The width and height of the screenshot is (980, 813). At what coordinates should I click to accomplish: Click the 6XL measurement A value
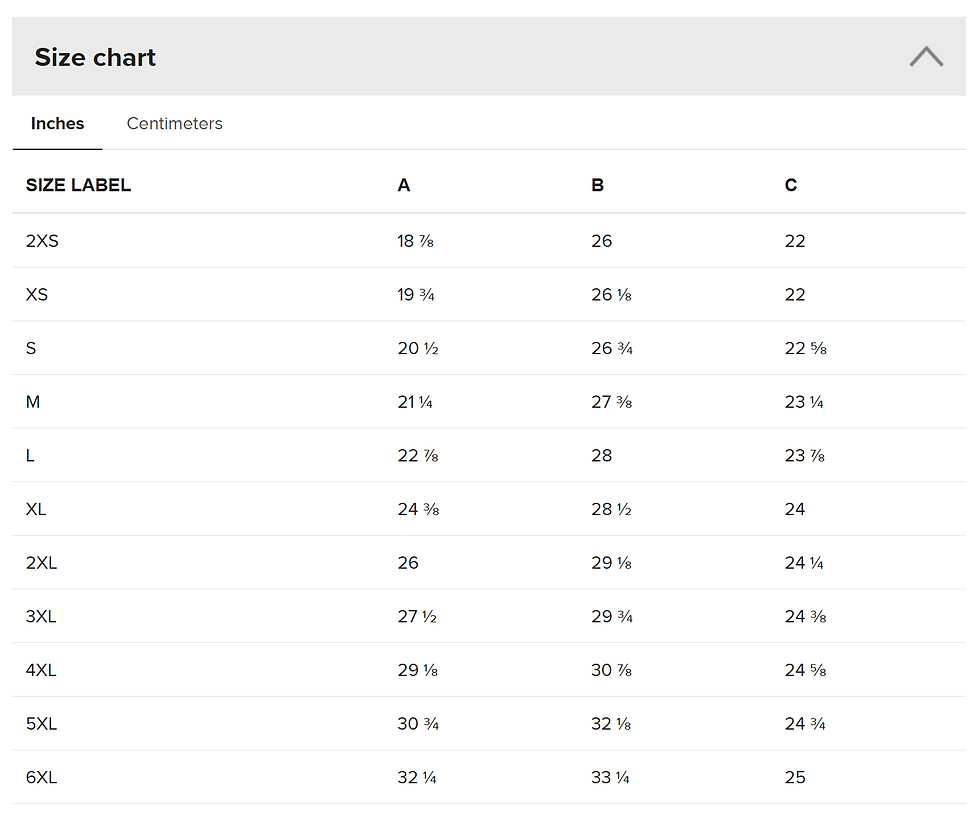click(x=417, y=777)
